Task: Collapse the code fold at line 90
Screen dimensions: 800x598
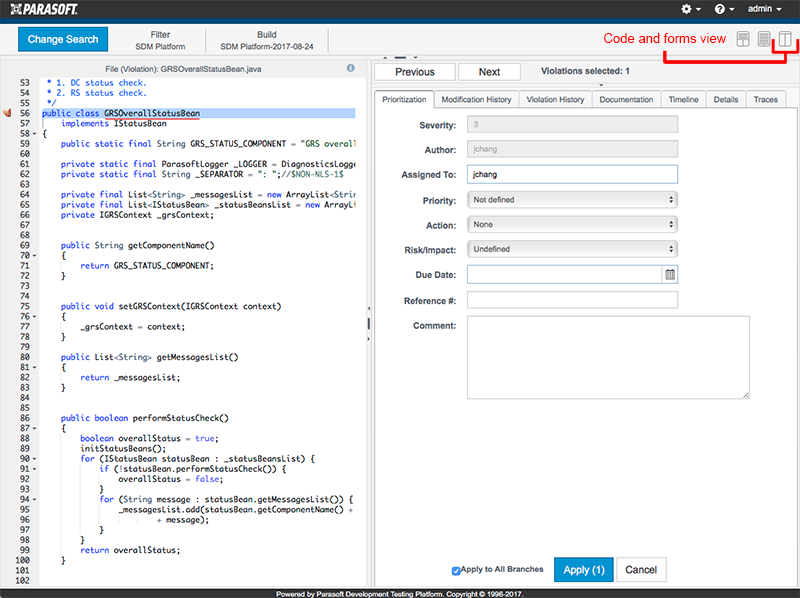Action: coord(34,459)
